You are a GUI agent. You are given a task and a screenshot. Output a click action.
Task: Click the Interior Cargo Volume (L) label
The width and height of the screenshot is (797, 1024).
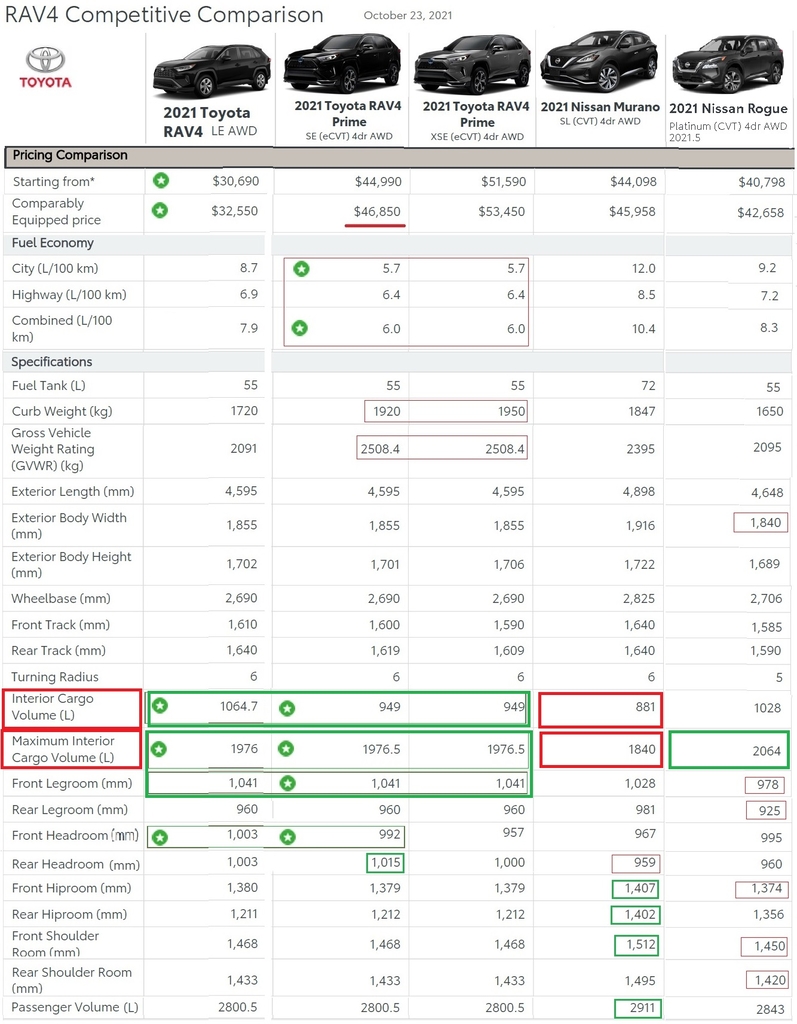click(52, 707)
